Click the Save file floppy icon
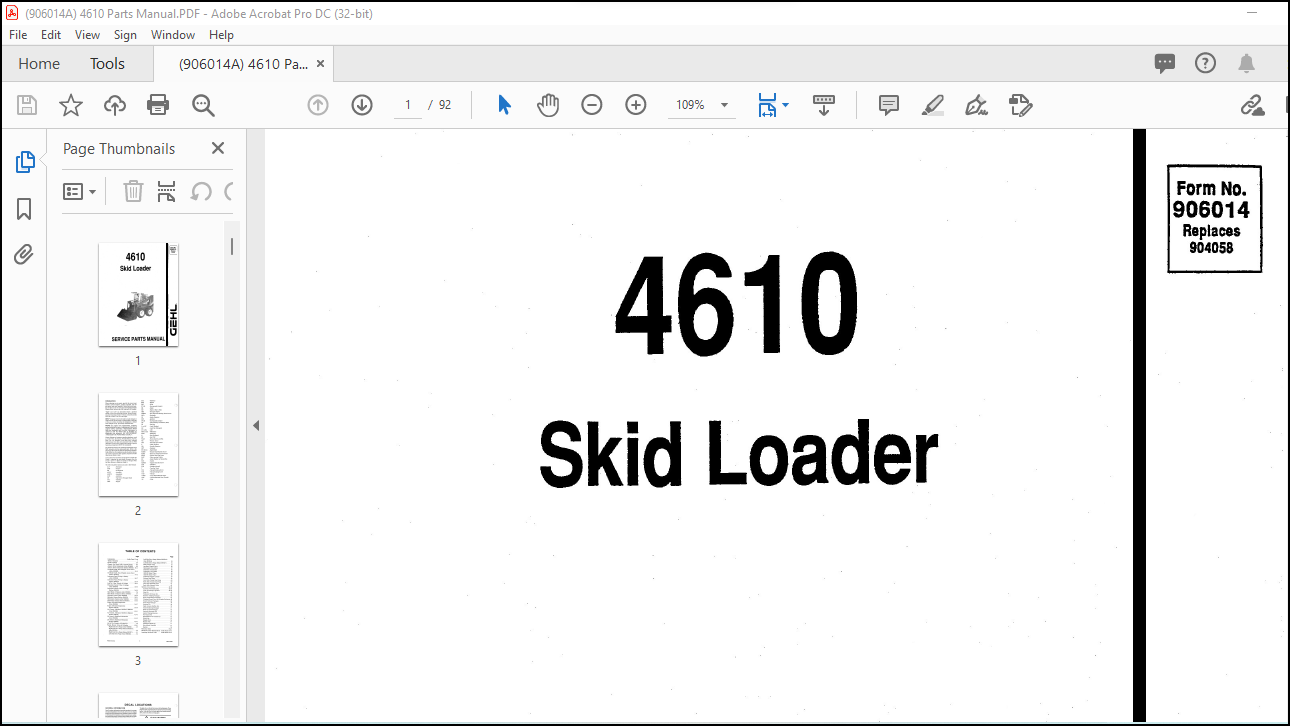The height and width of the screenshot is (726, 1290). tap(27, 105)
